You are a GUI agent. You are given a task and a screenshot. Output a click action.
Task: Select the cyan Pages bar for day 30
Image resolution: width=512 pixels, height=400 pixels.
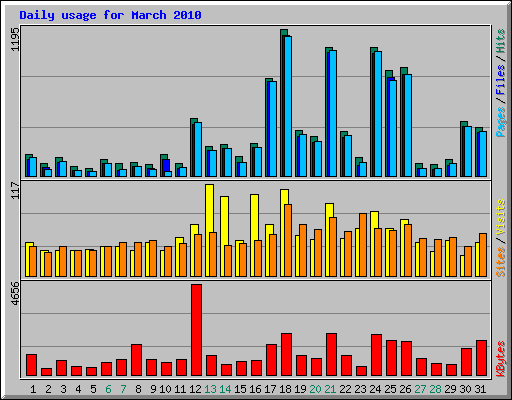(x=468, y=151)
